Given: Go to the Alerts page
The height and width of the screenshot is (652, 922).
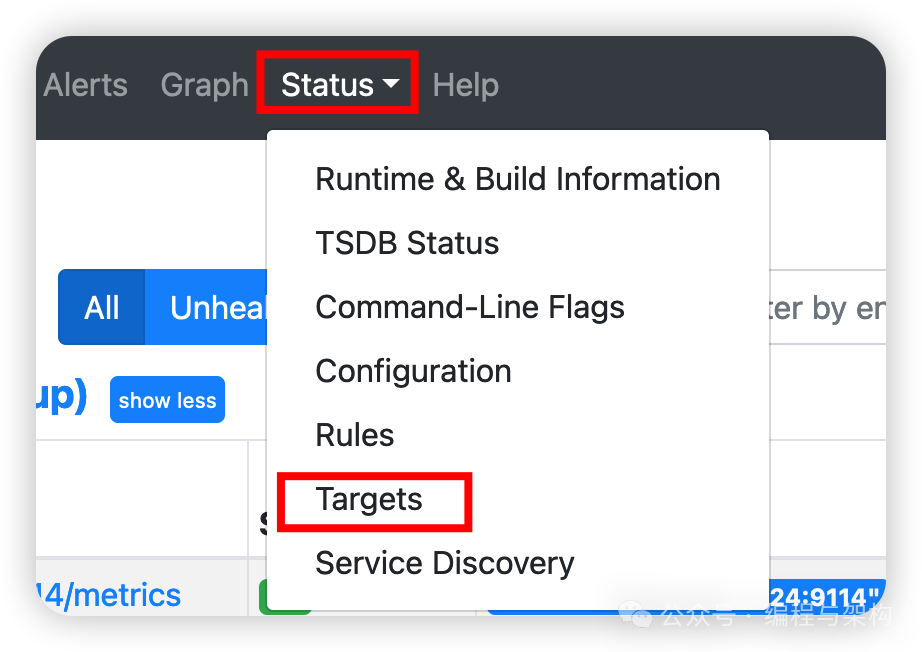Looking at the screenshot, I should (85, 85).
